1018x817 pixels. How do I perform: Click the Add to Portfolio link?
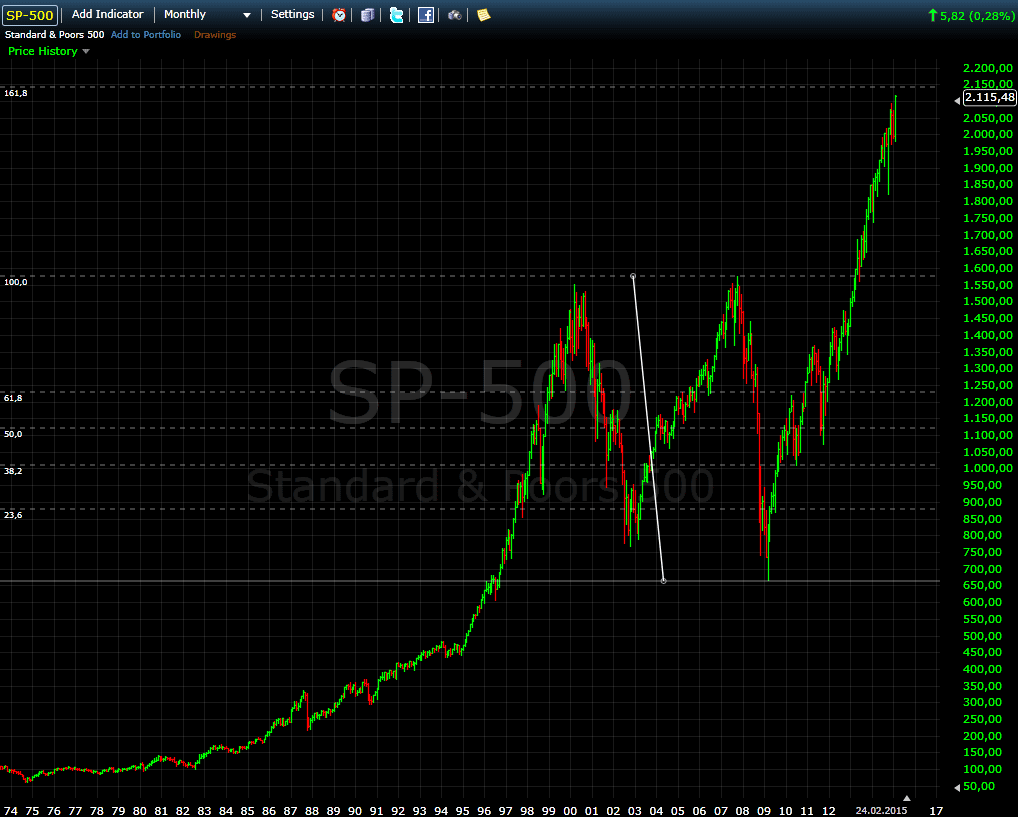tap(145, 34)
